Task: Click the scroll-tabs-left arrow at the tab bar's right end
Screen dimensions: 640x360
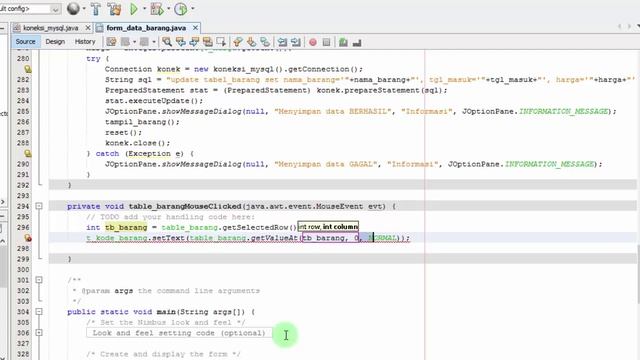Action: click(620, 27)
